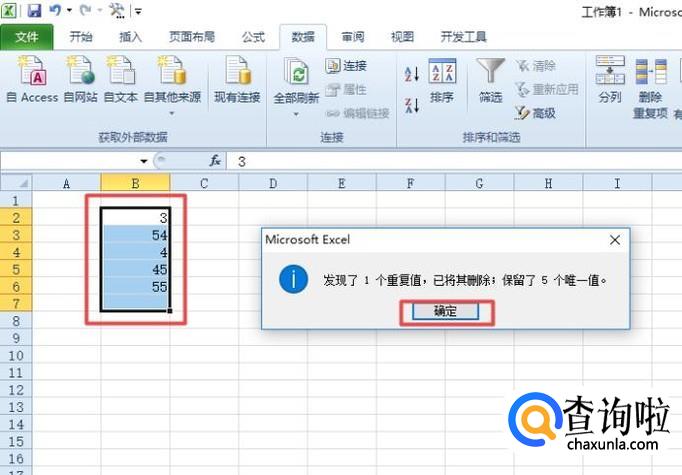
Task: Click cell B3 containing 54
Action: click(135, 235)
